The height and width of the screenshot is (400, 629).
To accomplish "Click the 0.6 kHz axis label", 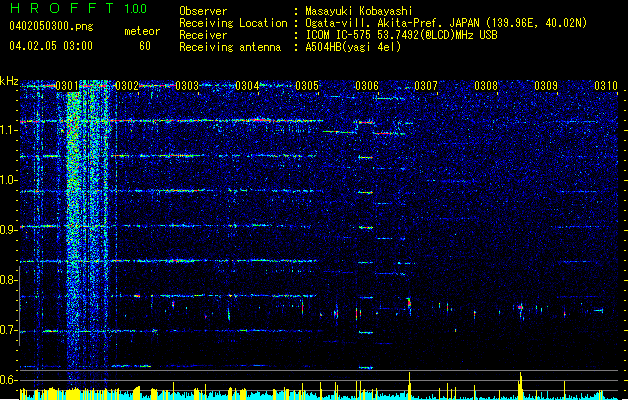I will [x=9, y=380].
